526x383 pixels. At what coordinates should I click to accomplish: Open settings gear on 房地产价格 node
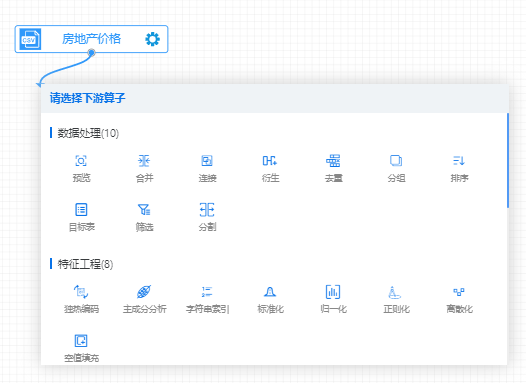pyautogui.click(x=153, y=39)
